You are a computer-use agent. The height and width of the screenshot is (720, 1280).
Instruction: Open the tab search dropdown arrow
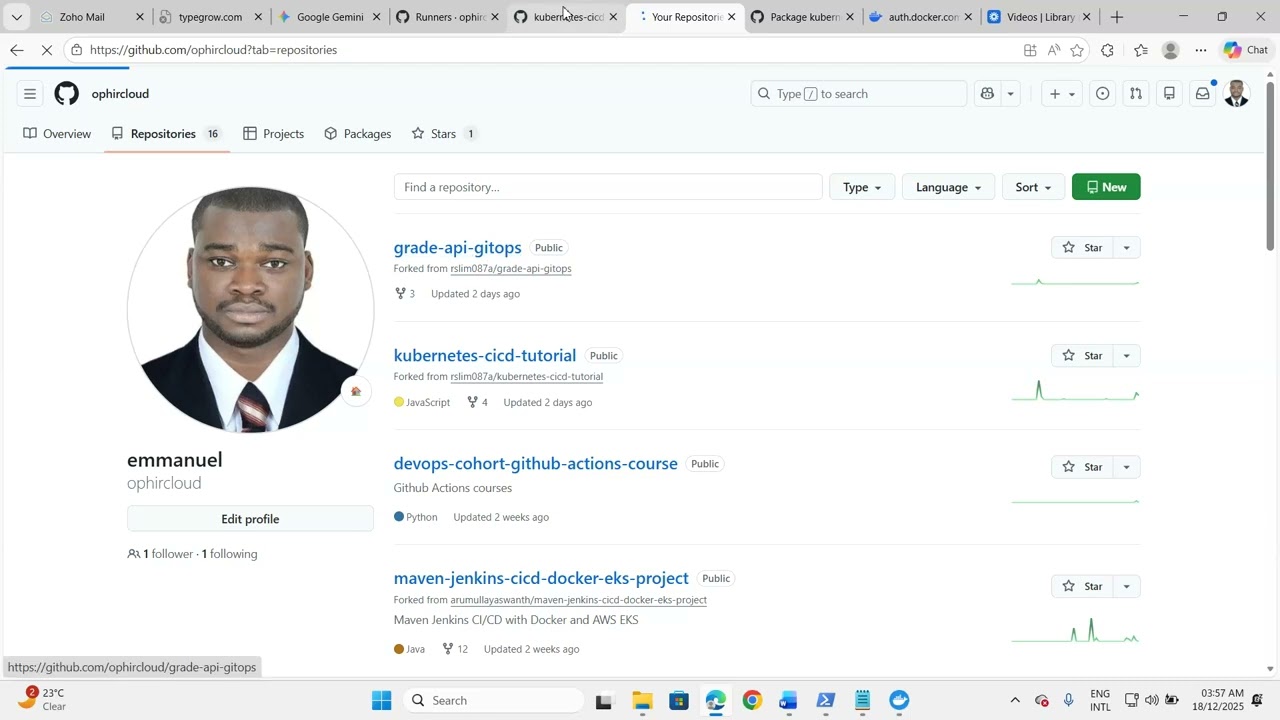(17, 17)
